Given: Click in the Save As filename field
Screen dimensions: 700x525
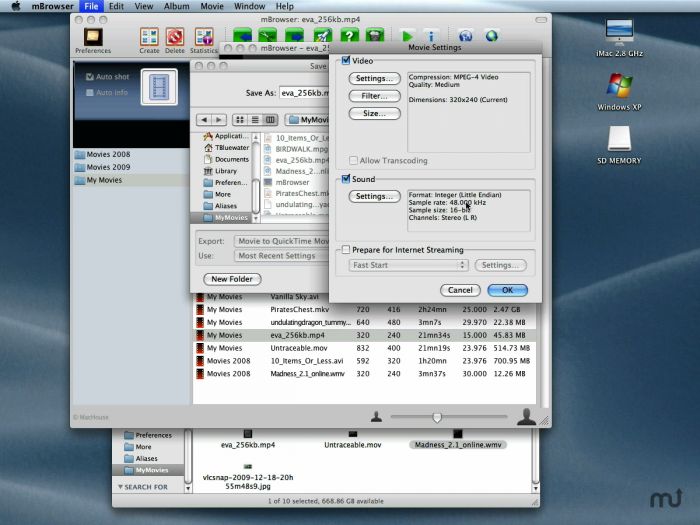Looking at the screenshot, I should pos(304,93).
